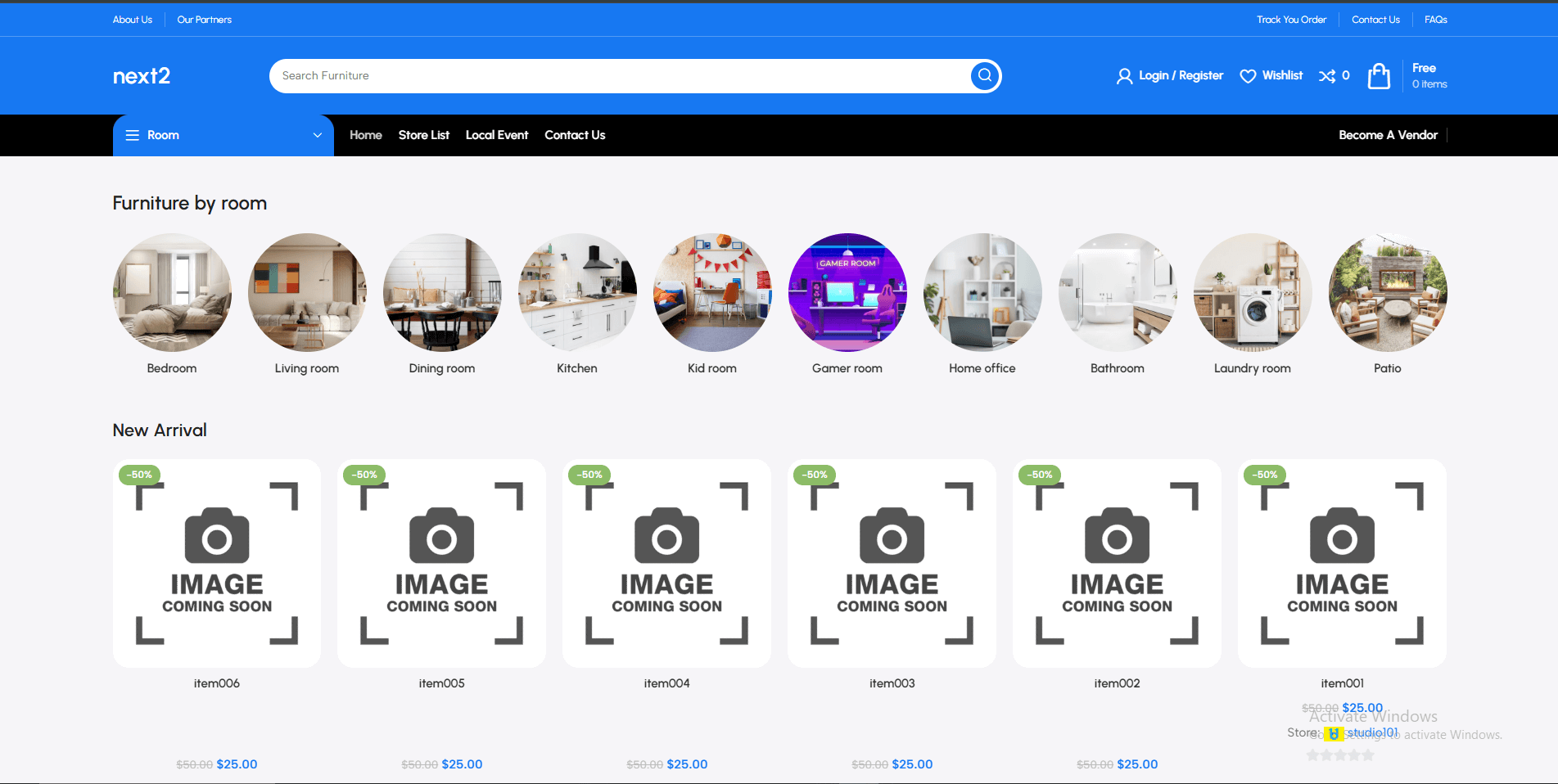Click the user account icon
This screenshot has width=1558, height=784.
1124,76
